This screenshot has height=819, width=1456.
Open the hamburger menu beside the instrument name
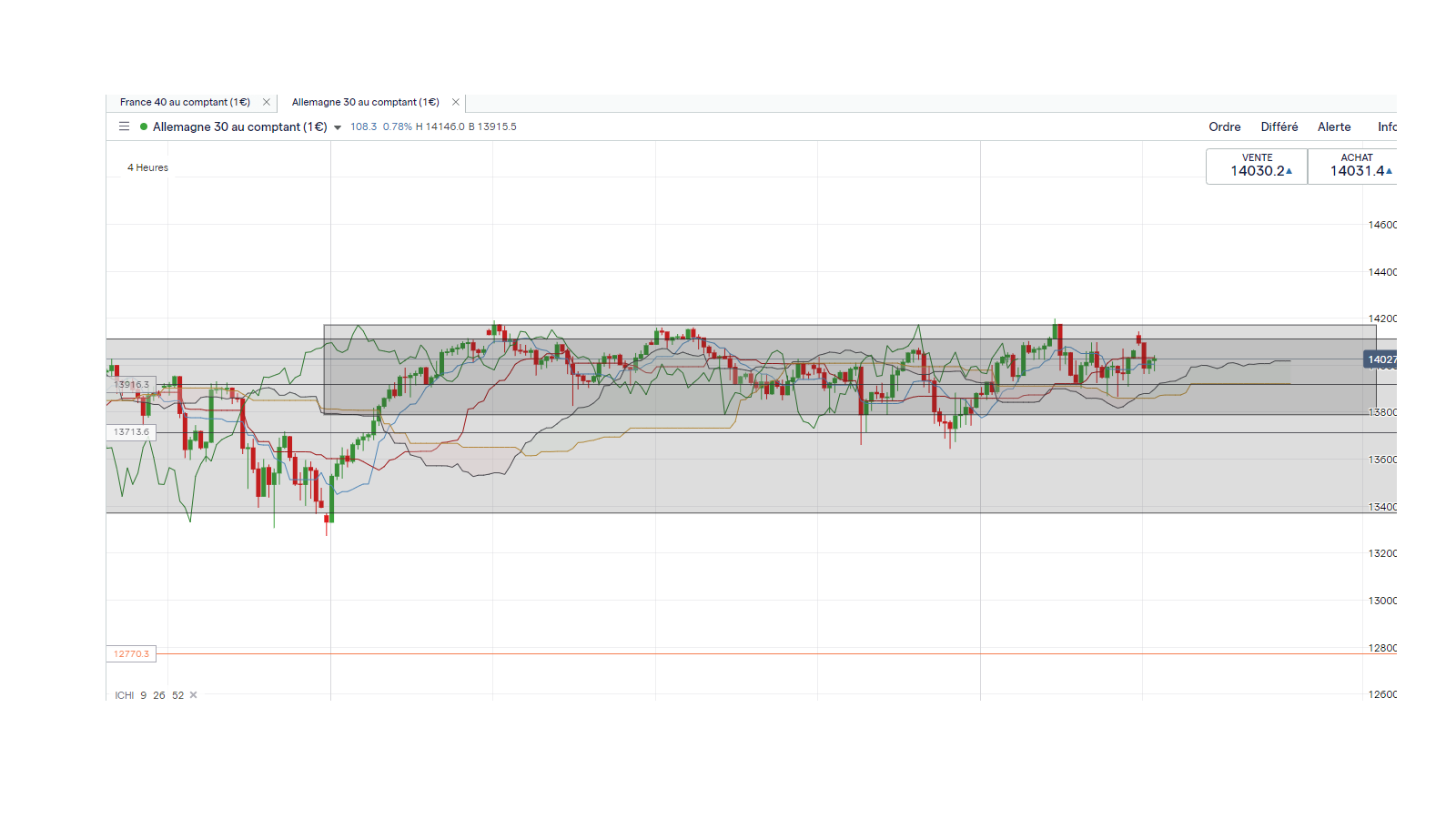[125, 126]
